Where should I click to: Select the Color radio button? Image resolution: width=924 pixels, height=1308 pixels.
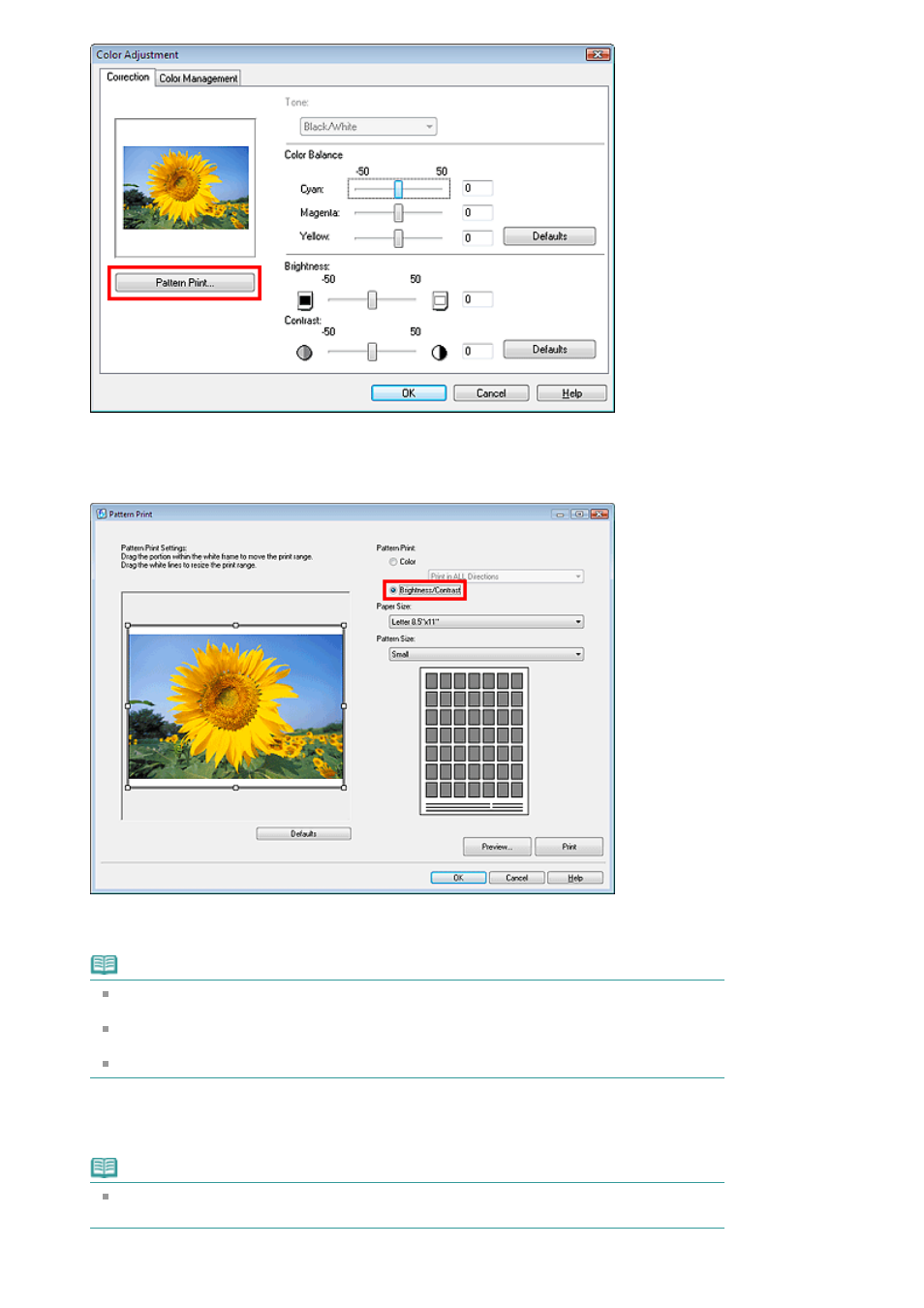point(393,562)
